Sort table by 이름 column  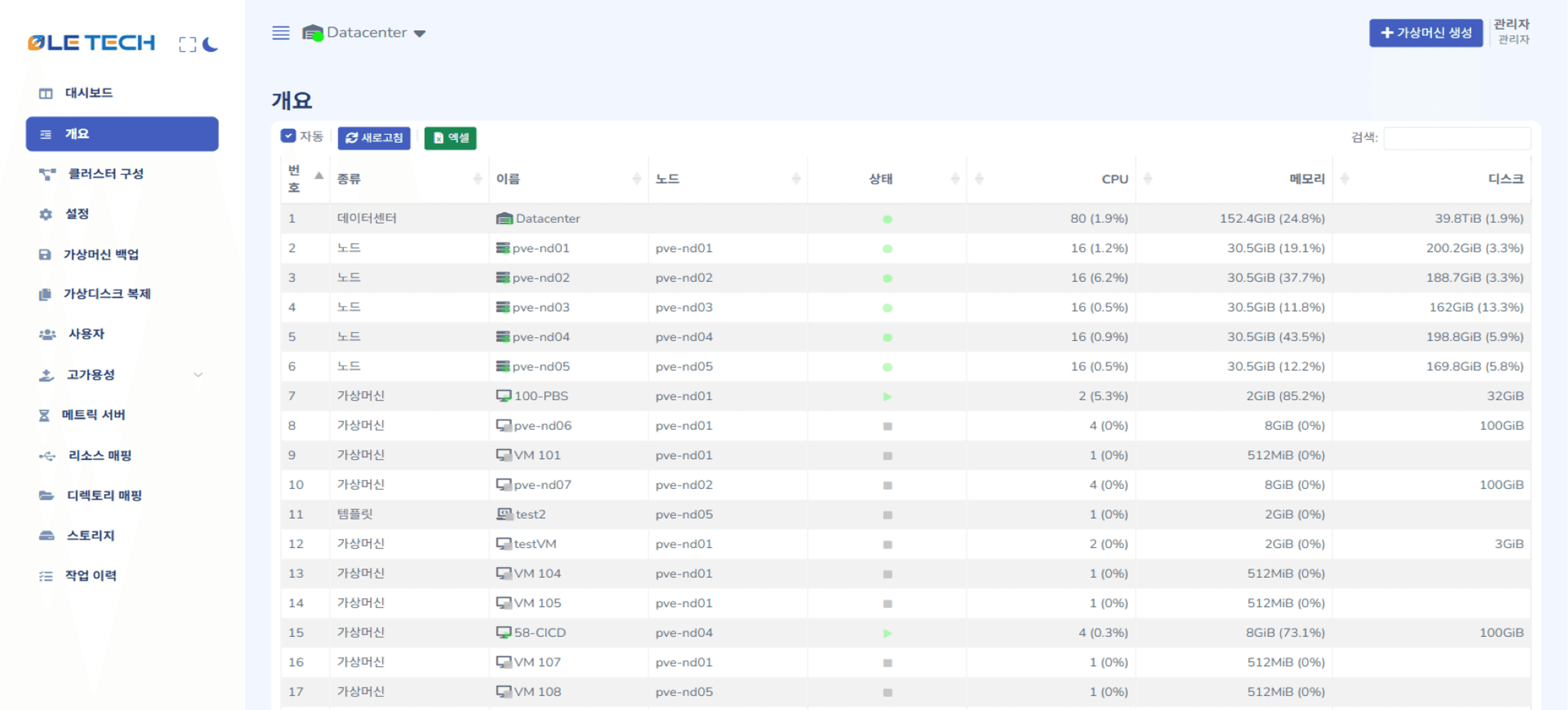[569, 179]
